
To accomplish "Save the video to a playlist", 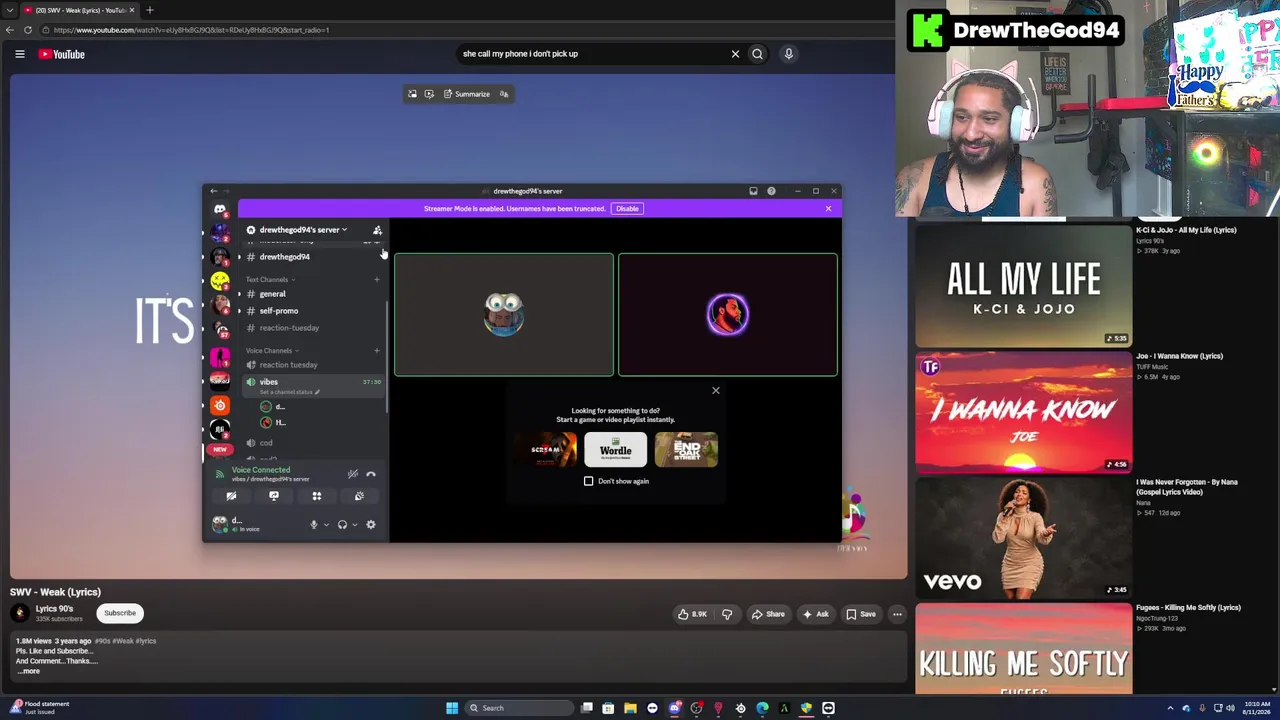I will point(860,614).
